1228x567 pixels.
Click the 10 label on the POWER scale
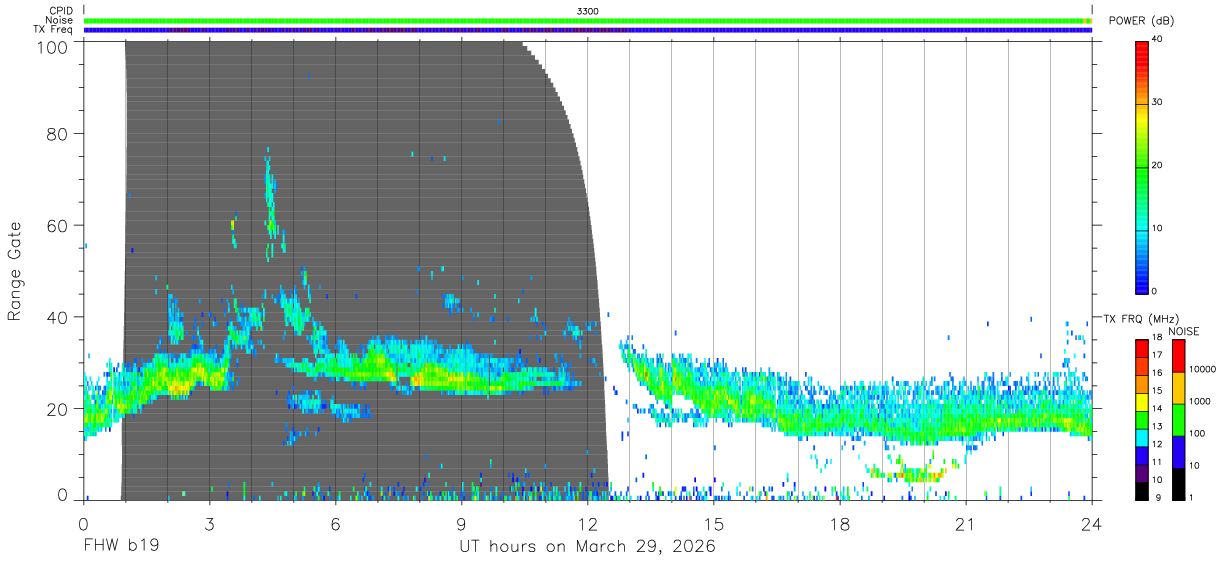point(1158,229)
